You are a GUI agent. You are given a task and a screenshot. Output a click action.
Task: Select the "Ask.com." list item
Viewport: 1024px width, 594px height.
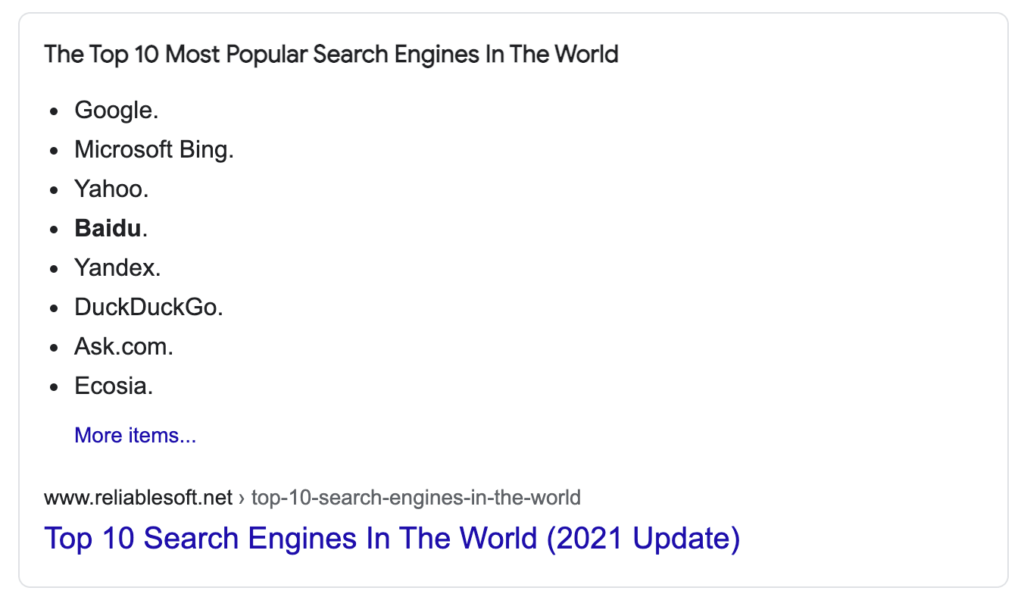(x=123, y=347)
